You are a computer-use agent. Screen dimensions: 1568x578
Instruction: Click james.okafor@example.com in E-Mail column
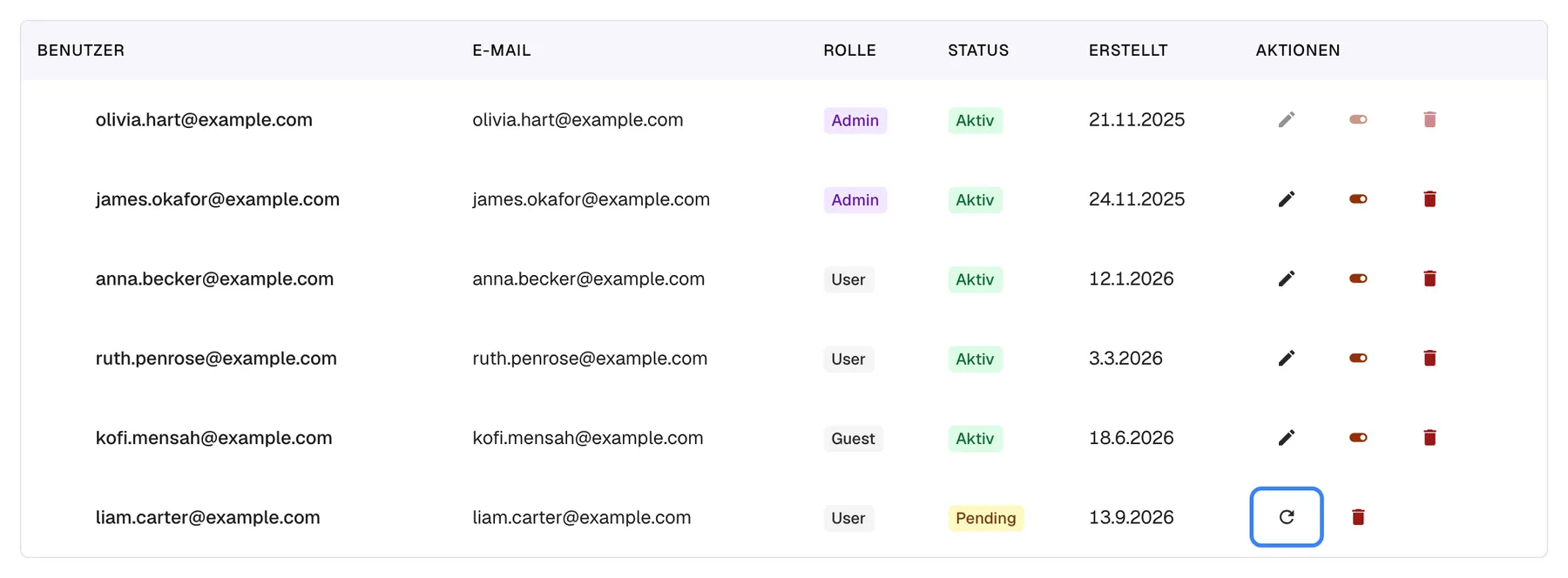pos(591,199)
